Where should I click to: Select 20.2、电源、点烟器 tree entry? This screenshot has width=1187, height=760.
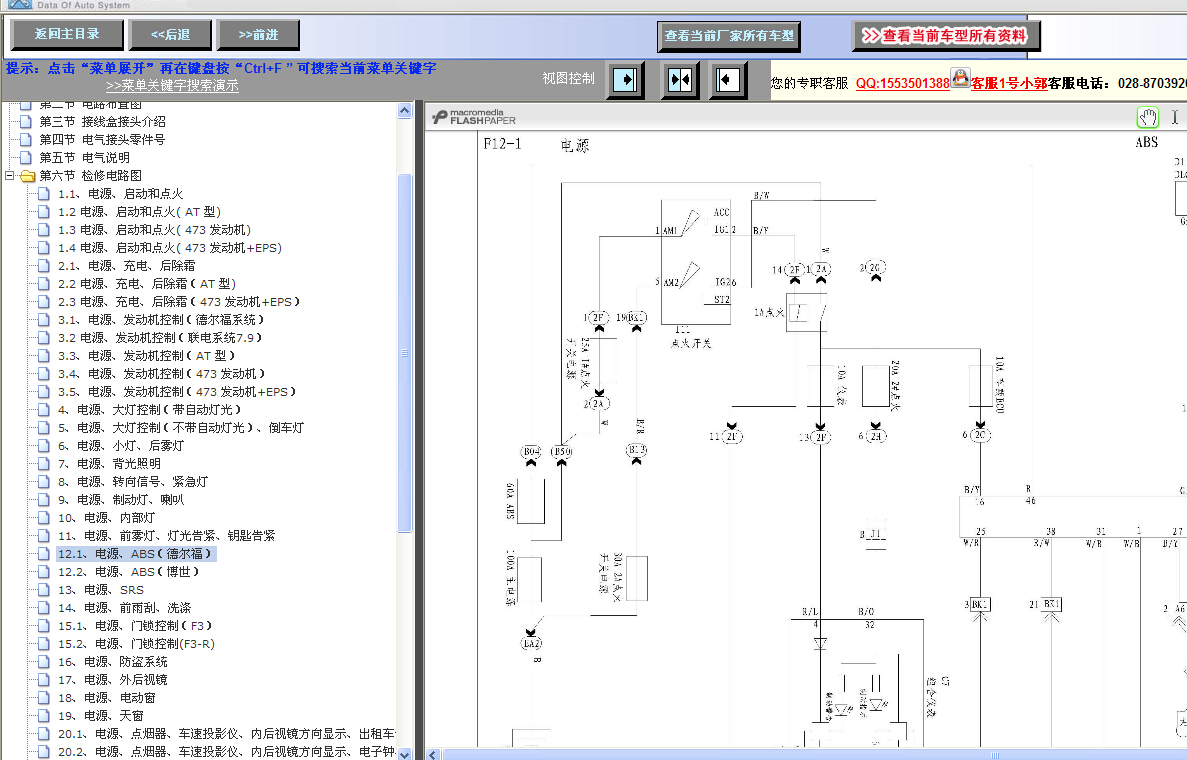coord(226,752)
